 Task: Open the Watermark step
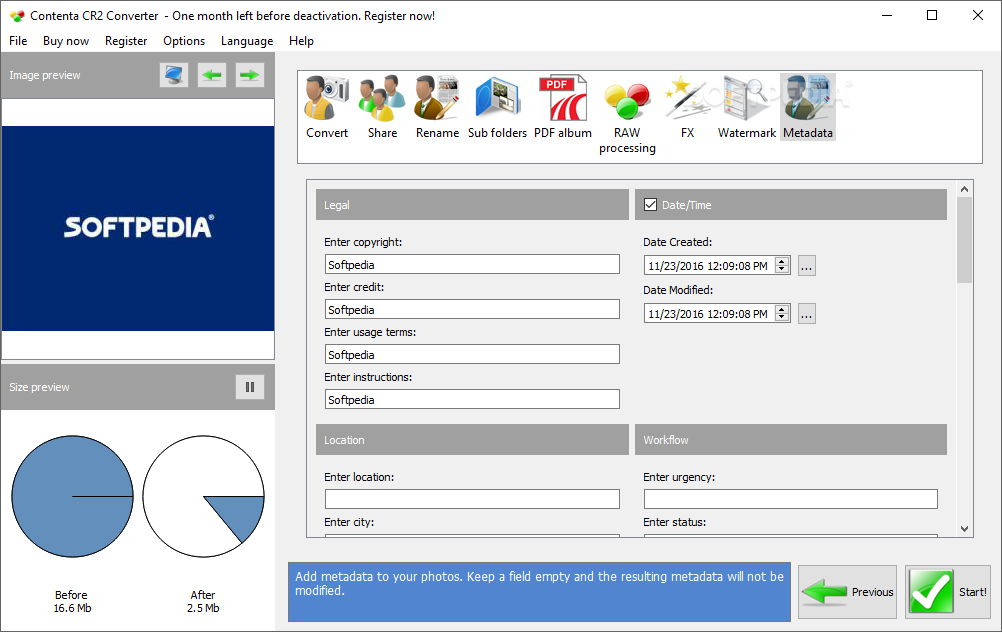click(746, 107)
